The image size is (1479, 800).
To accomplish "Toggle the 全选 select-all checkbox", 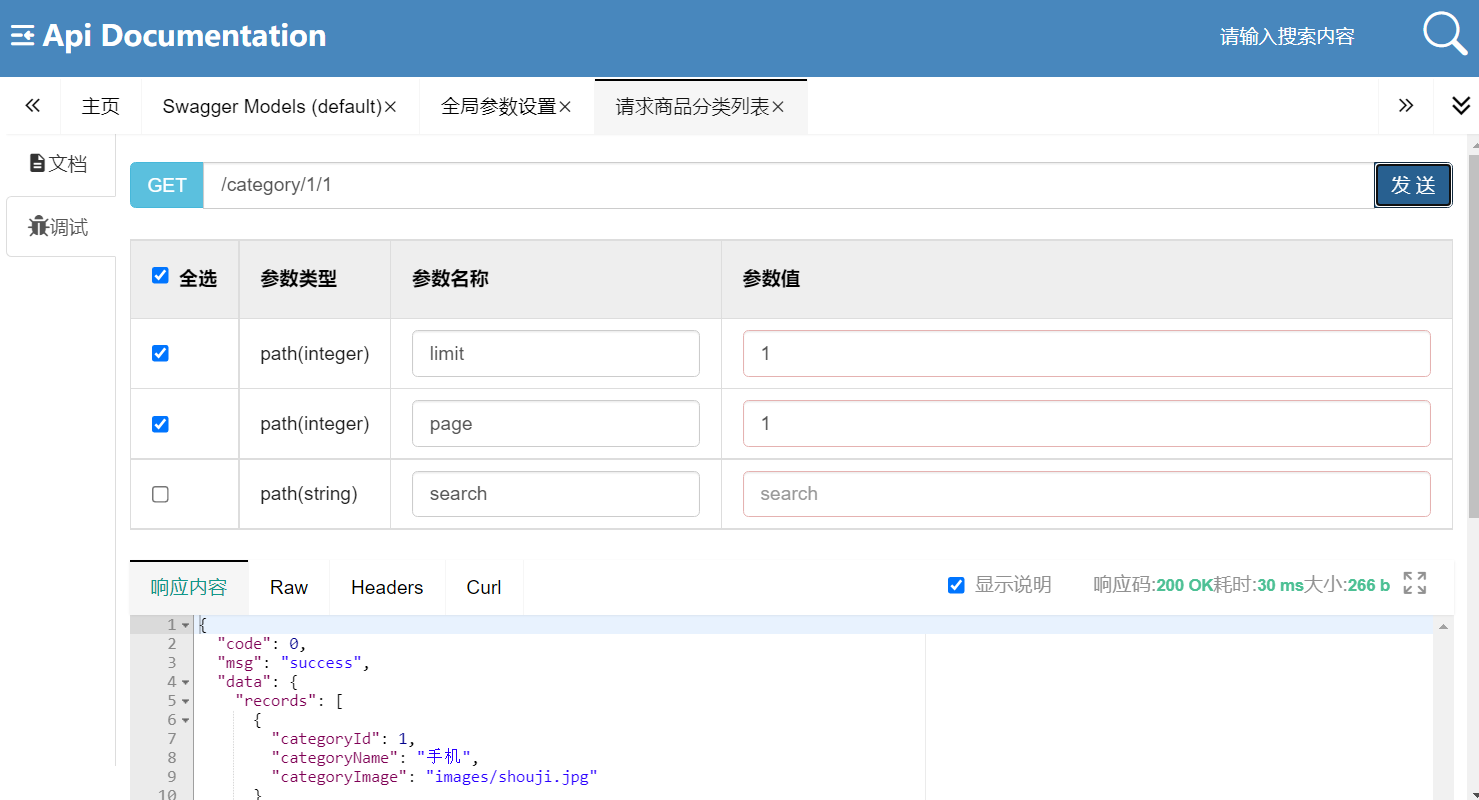I will point(160,275).
